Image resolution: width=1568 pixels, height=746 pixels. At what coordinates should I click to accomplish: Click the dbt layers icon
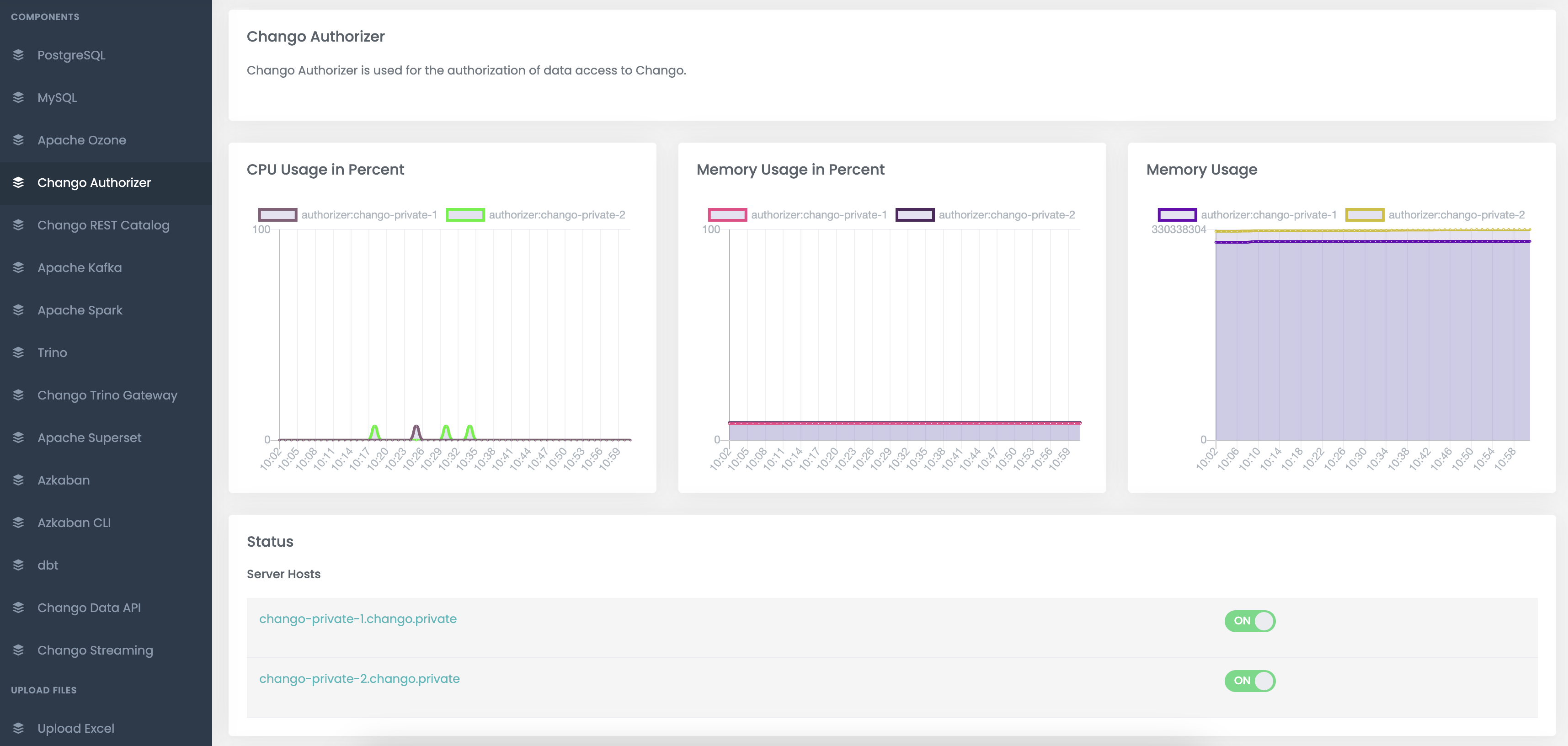coord(18,565)
